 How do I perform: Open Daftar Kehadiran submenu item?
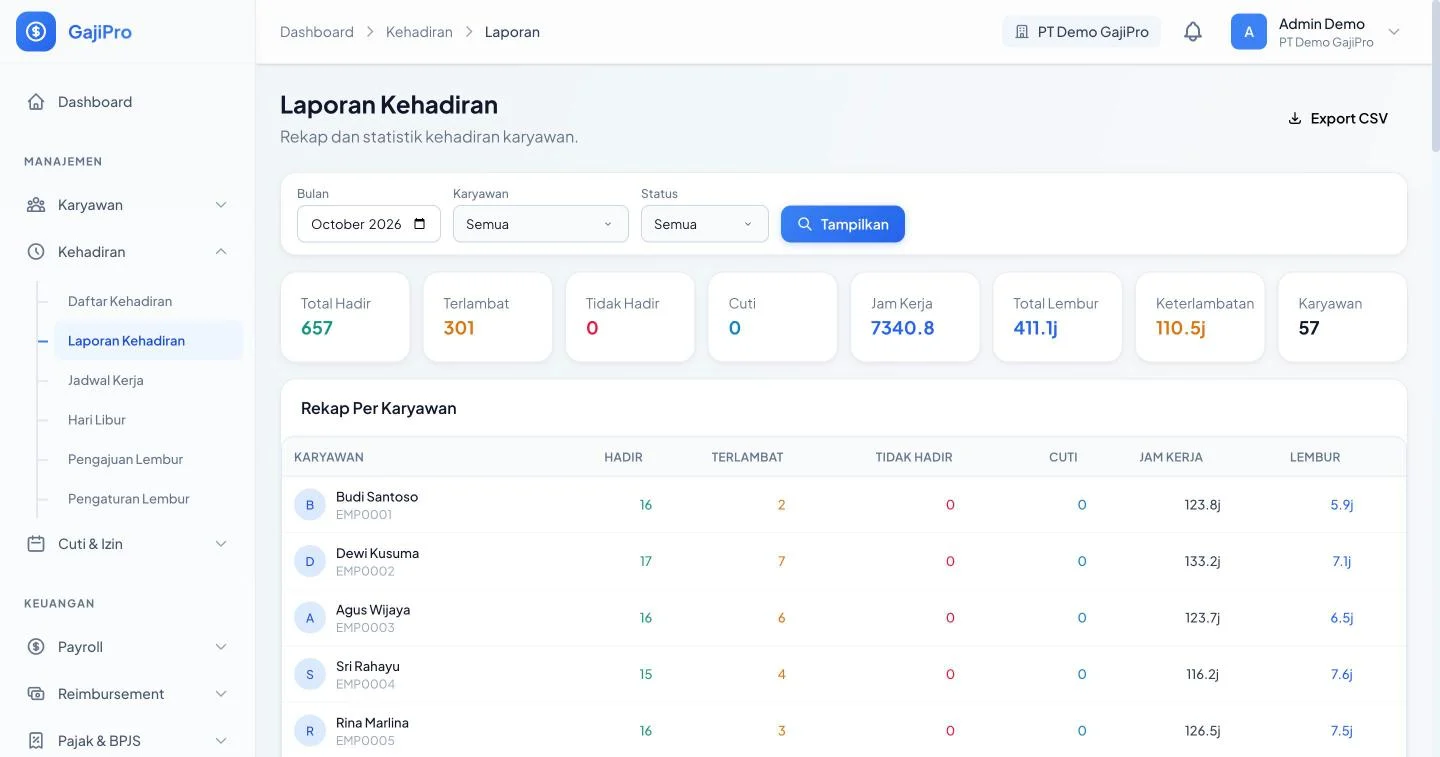[148, 301]
